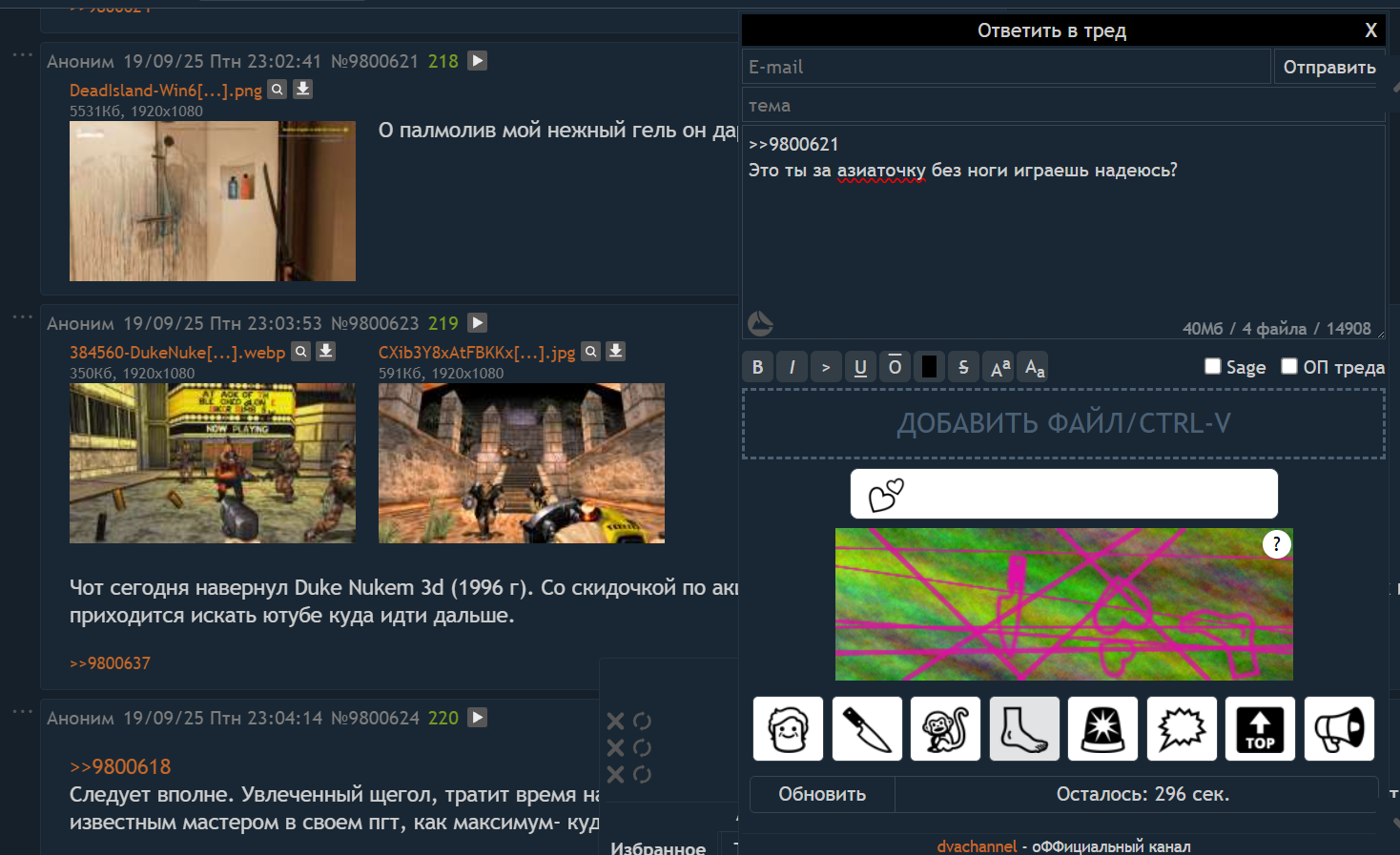Close the Ответить в тред reply window
The width and height of the screenshot is (1400, 855).
pyautogui.click(x=1371, y=31)
